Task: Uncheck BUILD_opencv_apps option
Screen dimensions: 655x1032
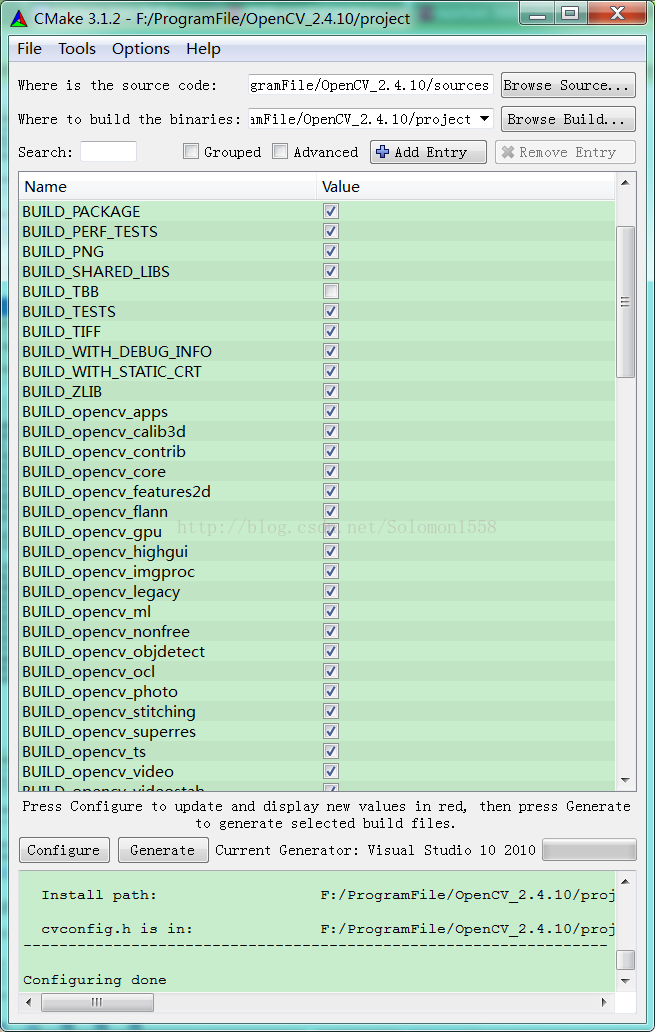Action: [x=330, y=411]
